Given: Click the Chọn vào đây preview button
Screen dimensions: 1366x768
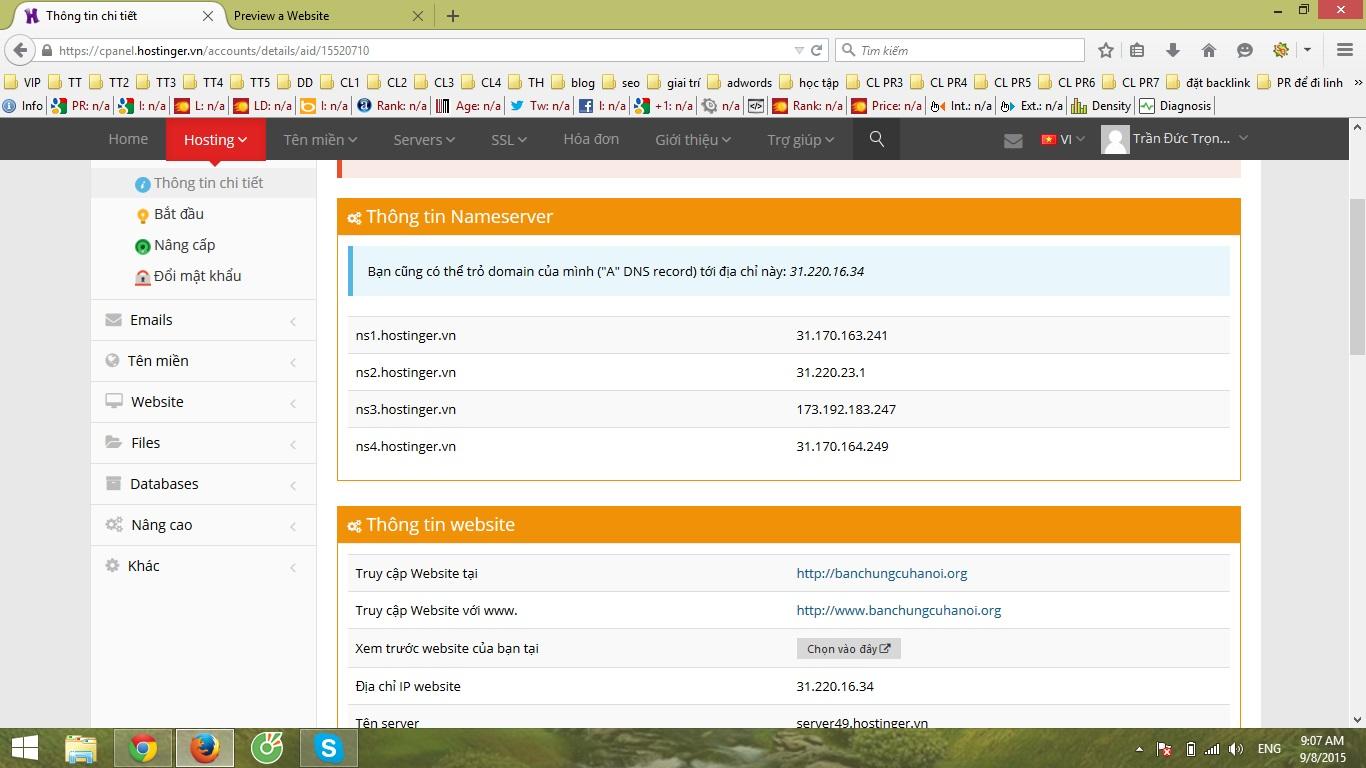Looking at the screenshot, I should pos(849,649).
